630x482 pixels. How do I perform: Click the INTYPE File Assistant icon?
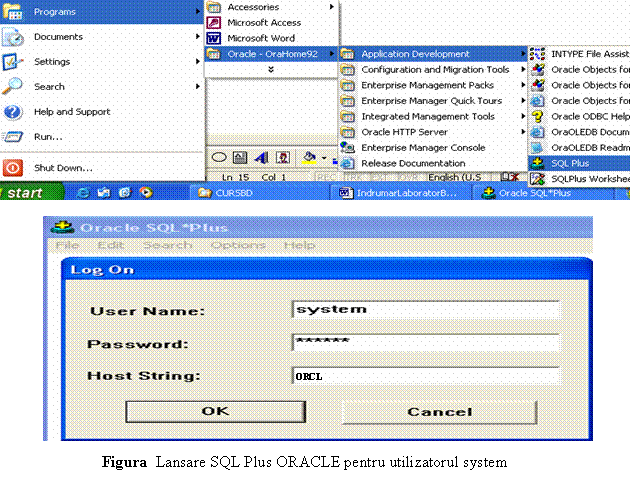coord(538,54)
